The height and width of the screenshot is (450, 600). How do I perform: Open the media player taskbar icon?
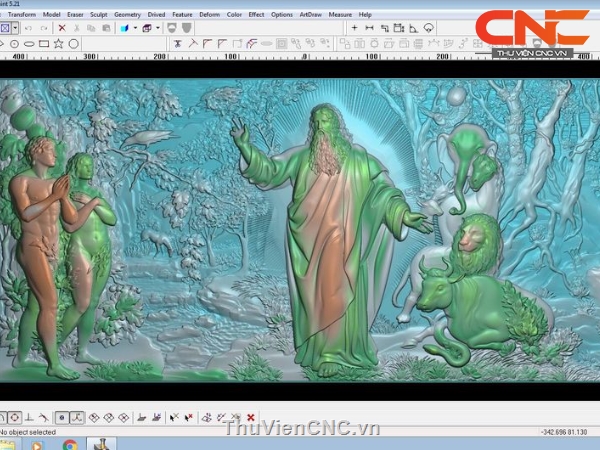pyautogui.click(x=37, y=445)
